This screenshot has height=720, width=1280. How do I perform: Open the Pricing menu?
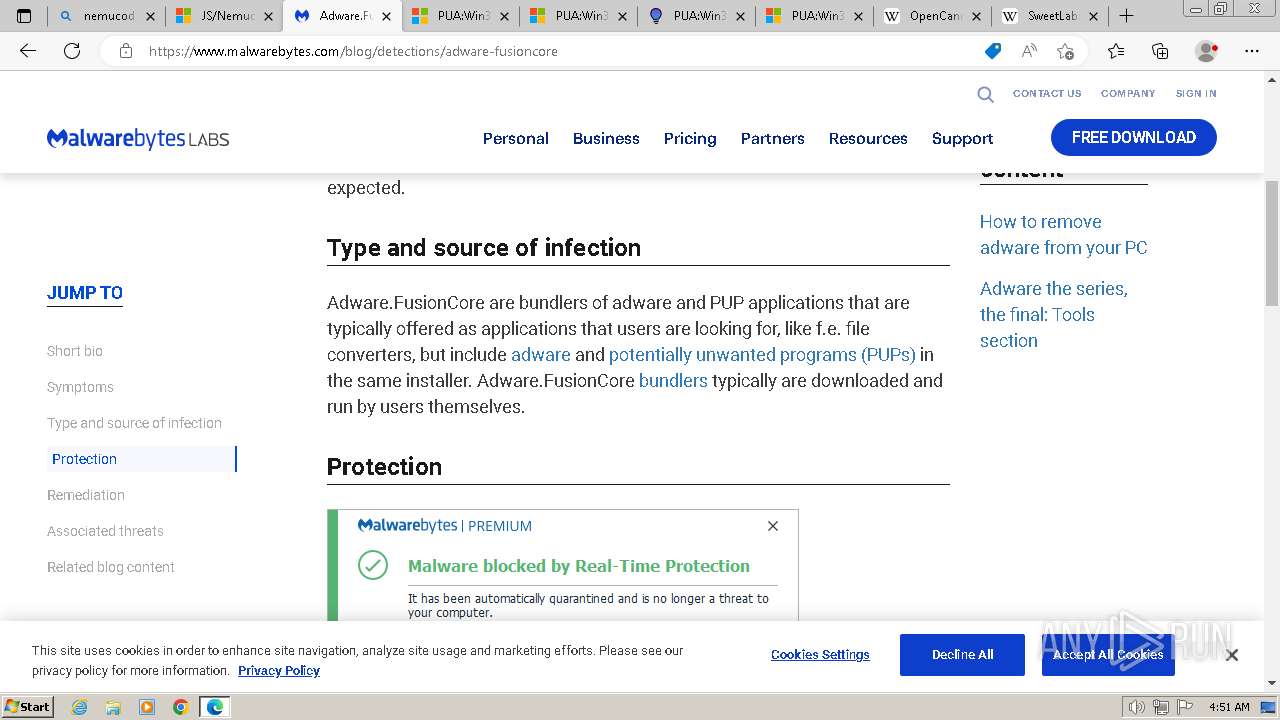(x=690, y=138)
